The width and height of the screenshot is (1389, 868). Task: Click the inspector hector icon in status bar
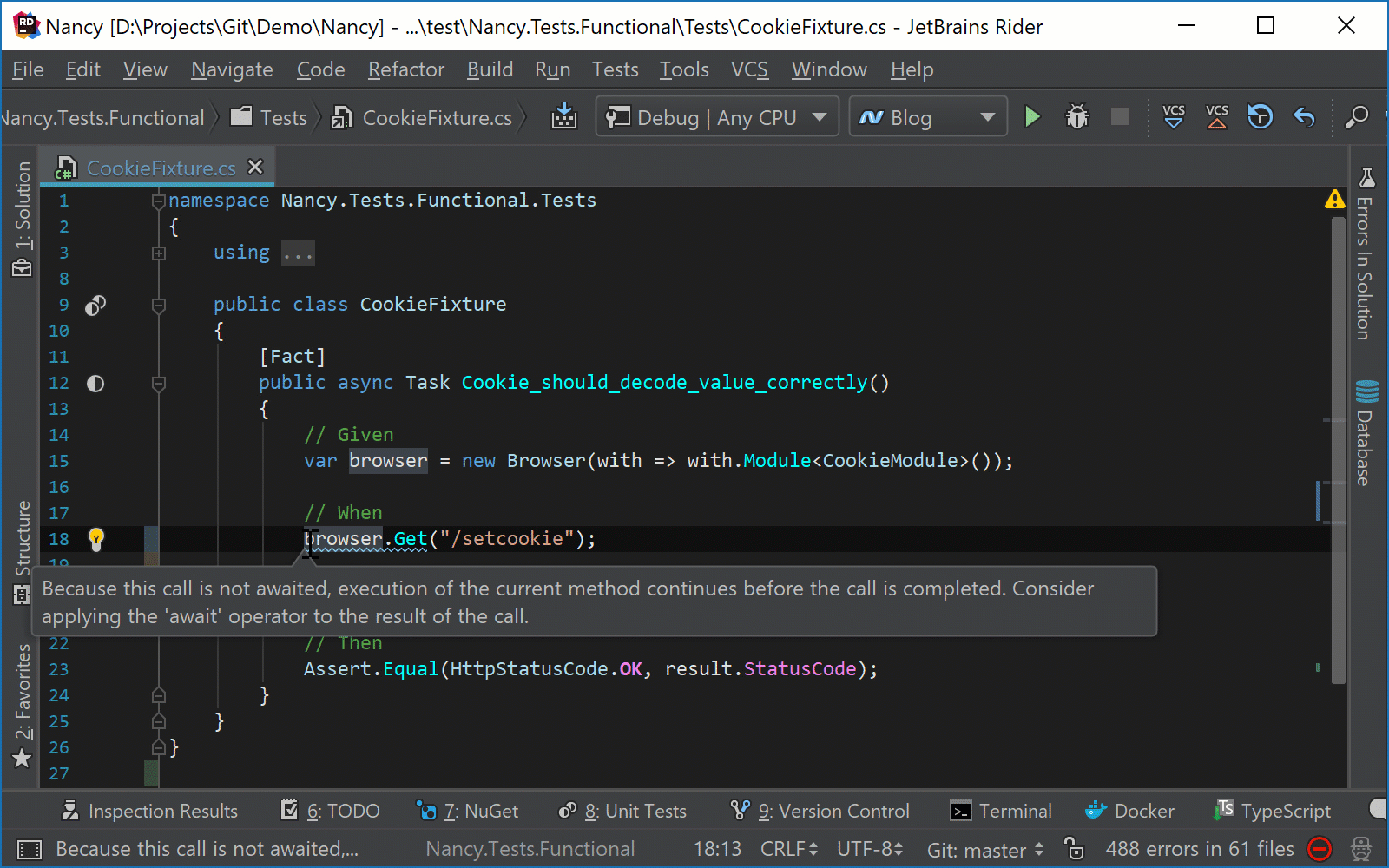1361,849
